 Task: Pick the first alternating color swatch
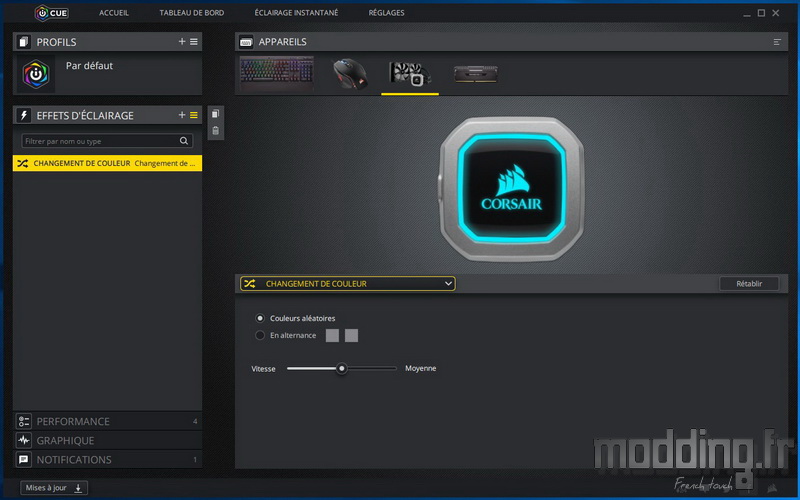(x=332, y=335)
